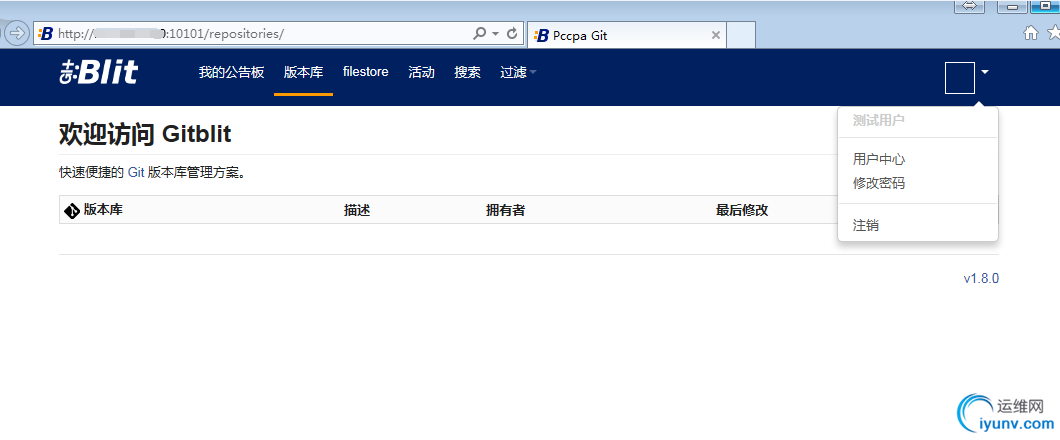Click the search magnifier in the address bar
This screenshot has height=440, width=1060.
(x=479, y=33)
